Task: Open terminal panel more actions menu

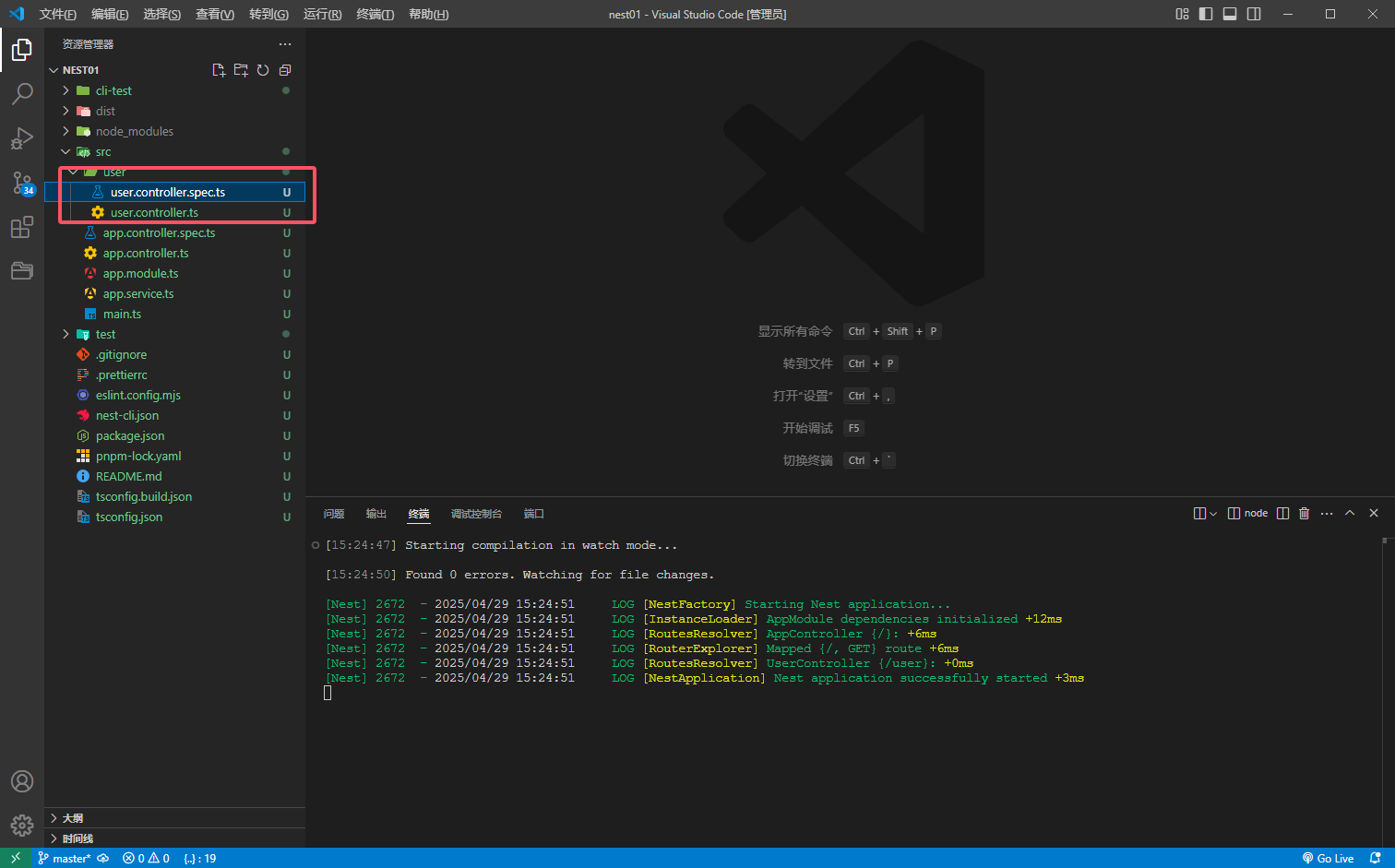Action: tap(1327, 514)
